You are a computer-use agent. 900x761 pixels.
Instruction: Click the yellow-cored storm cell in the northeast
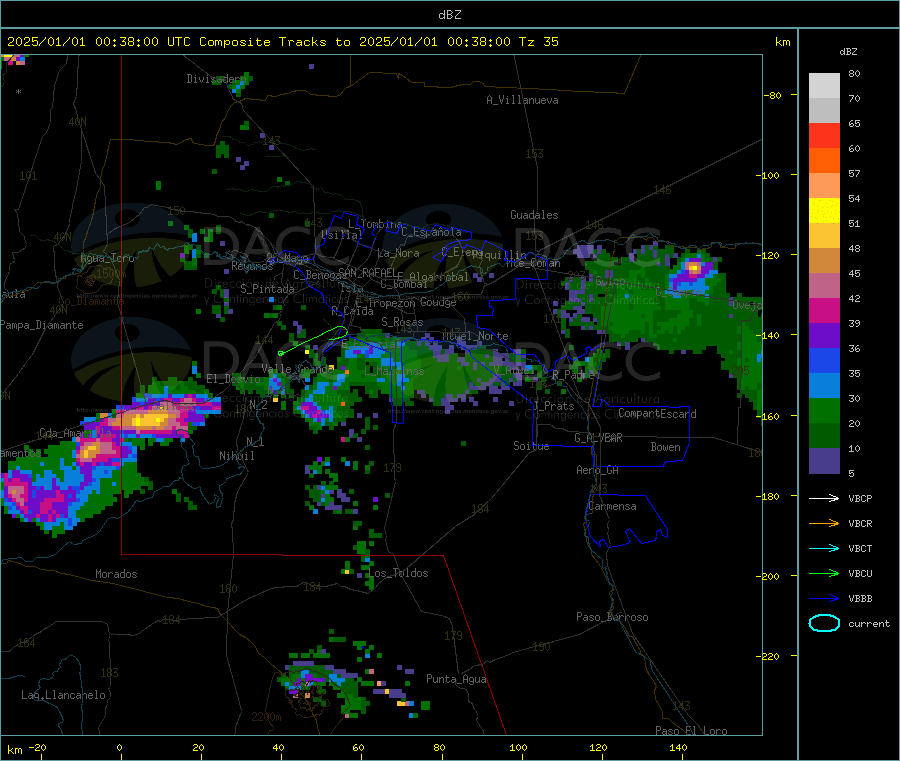694,268
